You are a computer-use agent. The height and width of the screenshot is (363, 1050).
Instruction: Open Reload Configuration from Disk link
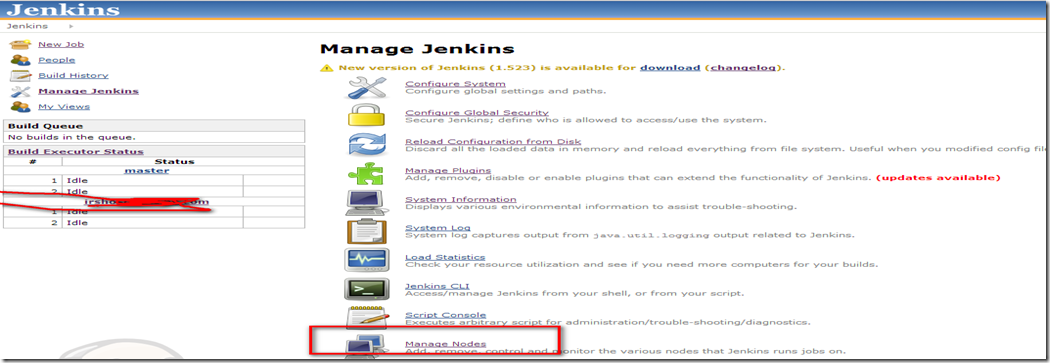pyautogui.click(x=493, y=141)
